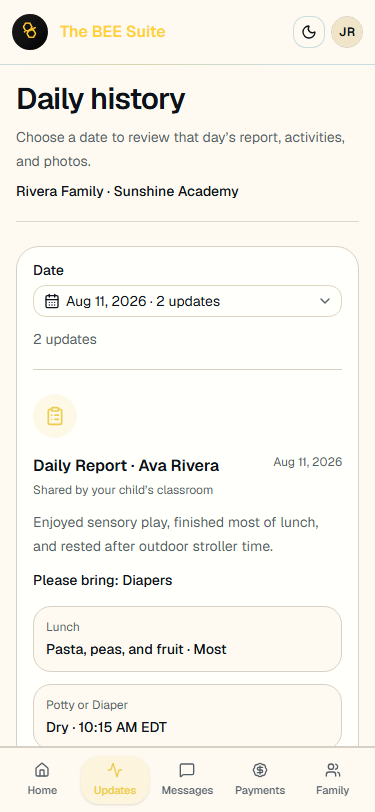375x812 pixels.
Task: Toggle dark mode with the moon icon
Action: tap(309, 32)
